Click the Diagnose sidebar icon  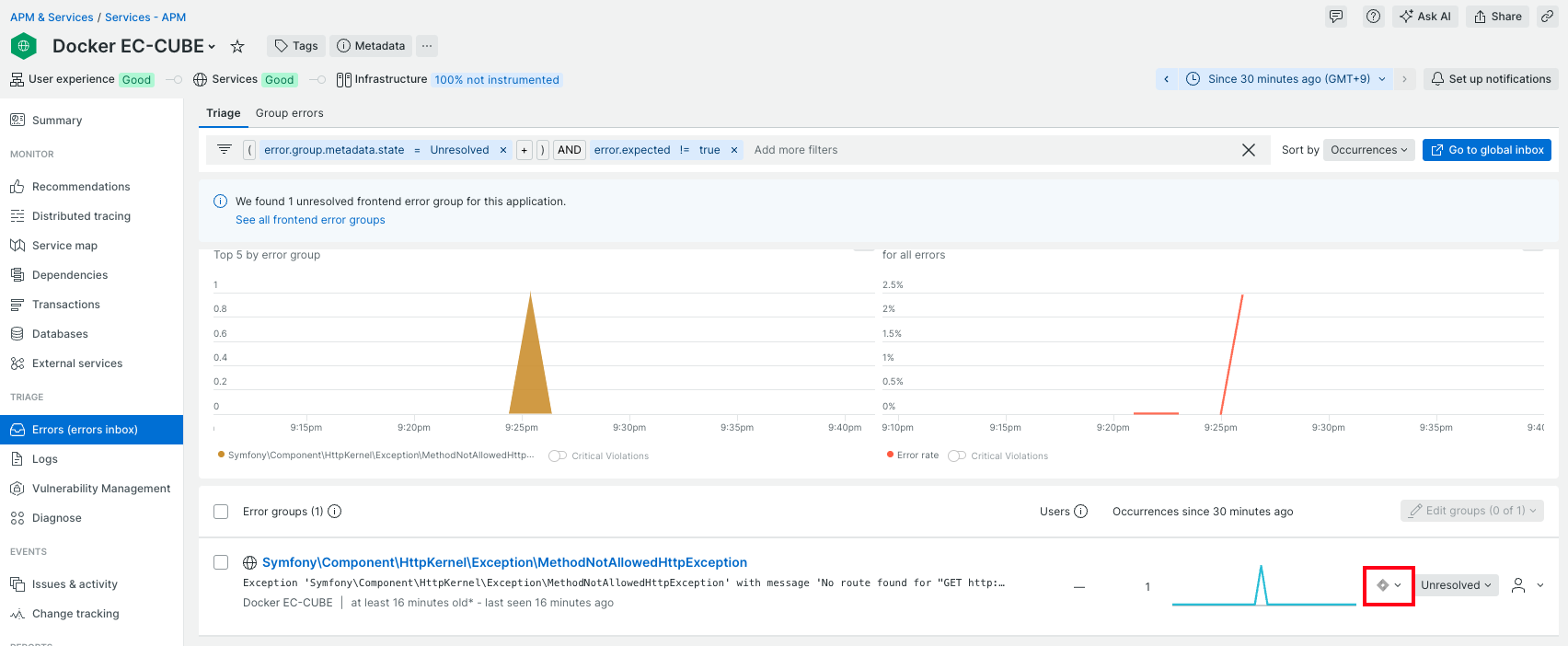[17, 518]
